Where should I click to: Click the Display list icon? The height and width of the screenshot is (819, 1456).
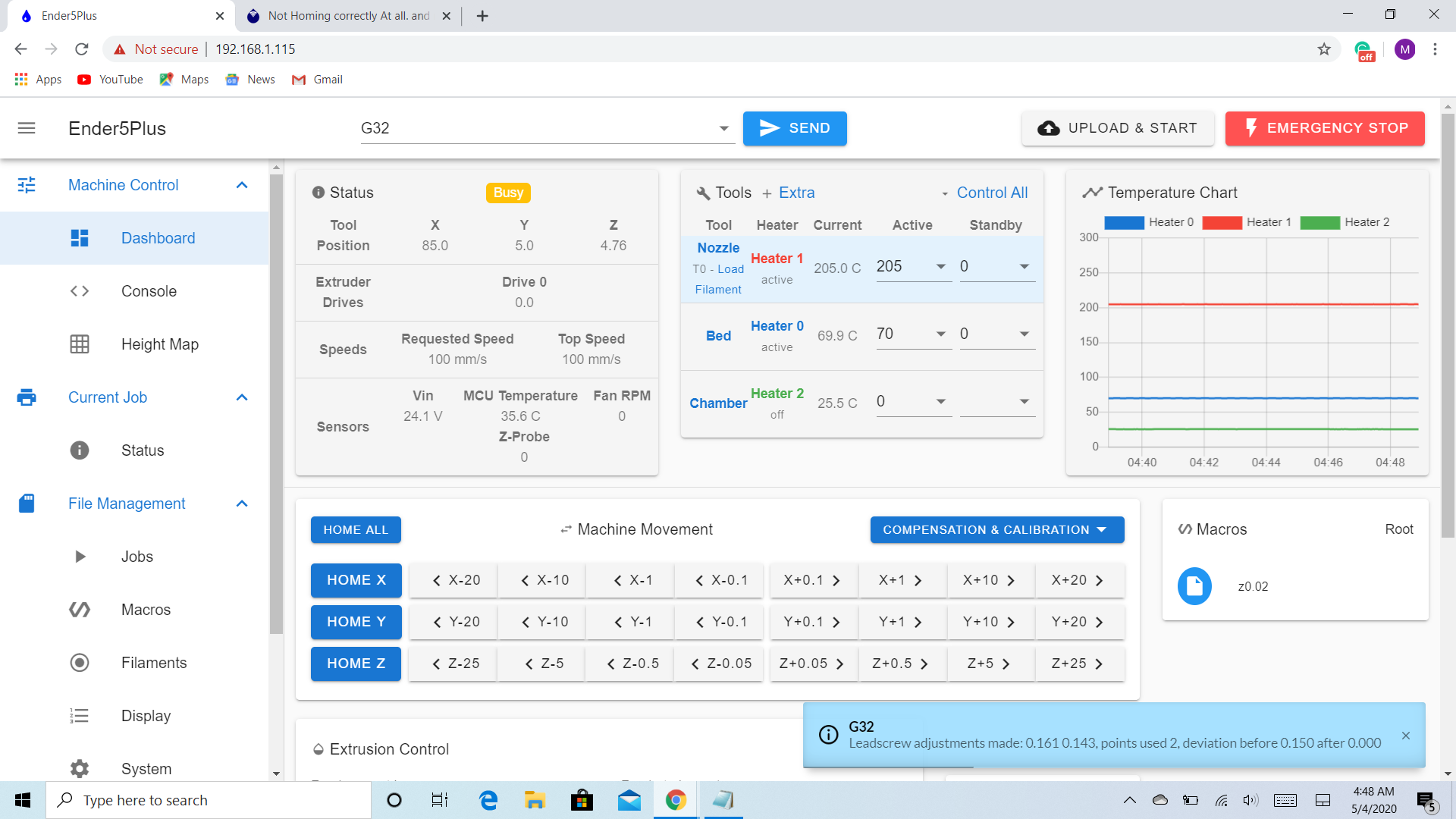click(x=80, y=716)
